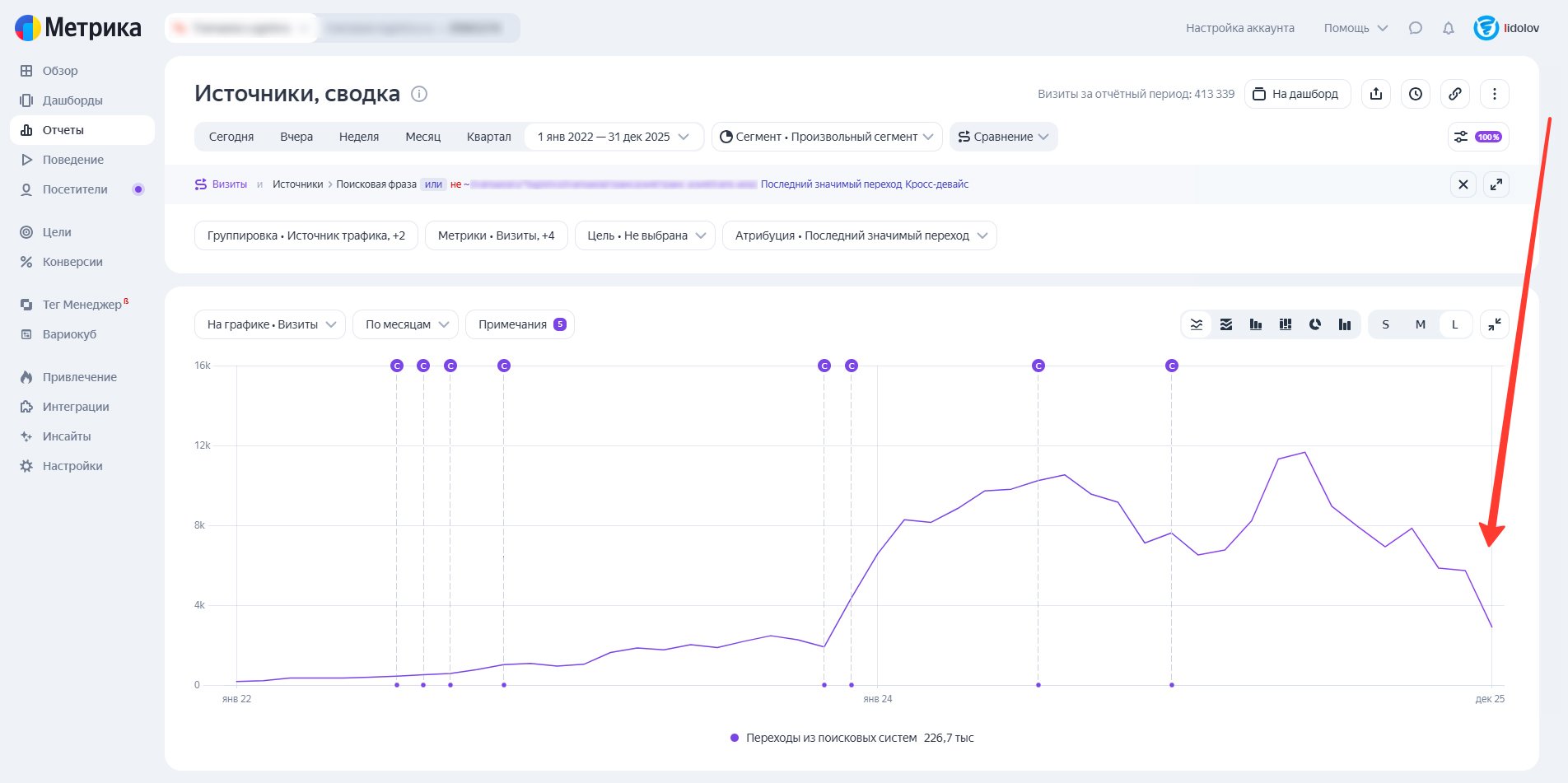The image size is (1568, 783).
Task: Switch chart to pie chart view
Action: [1315, 324]
